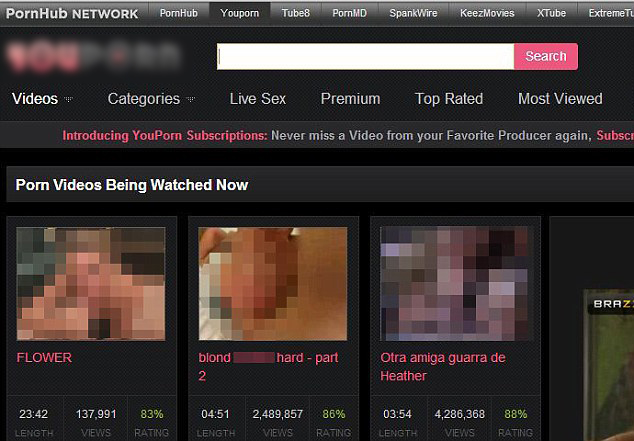Open the Top Rated page
The width and height of the screenshot is (634, 441).
pos(449,99)
